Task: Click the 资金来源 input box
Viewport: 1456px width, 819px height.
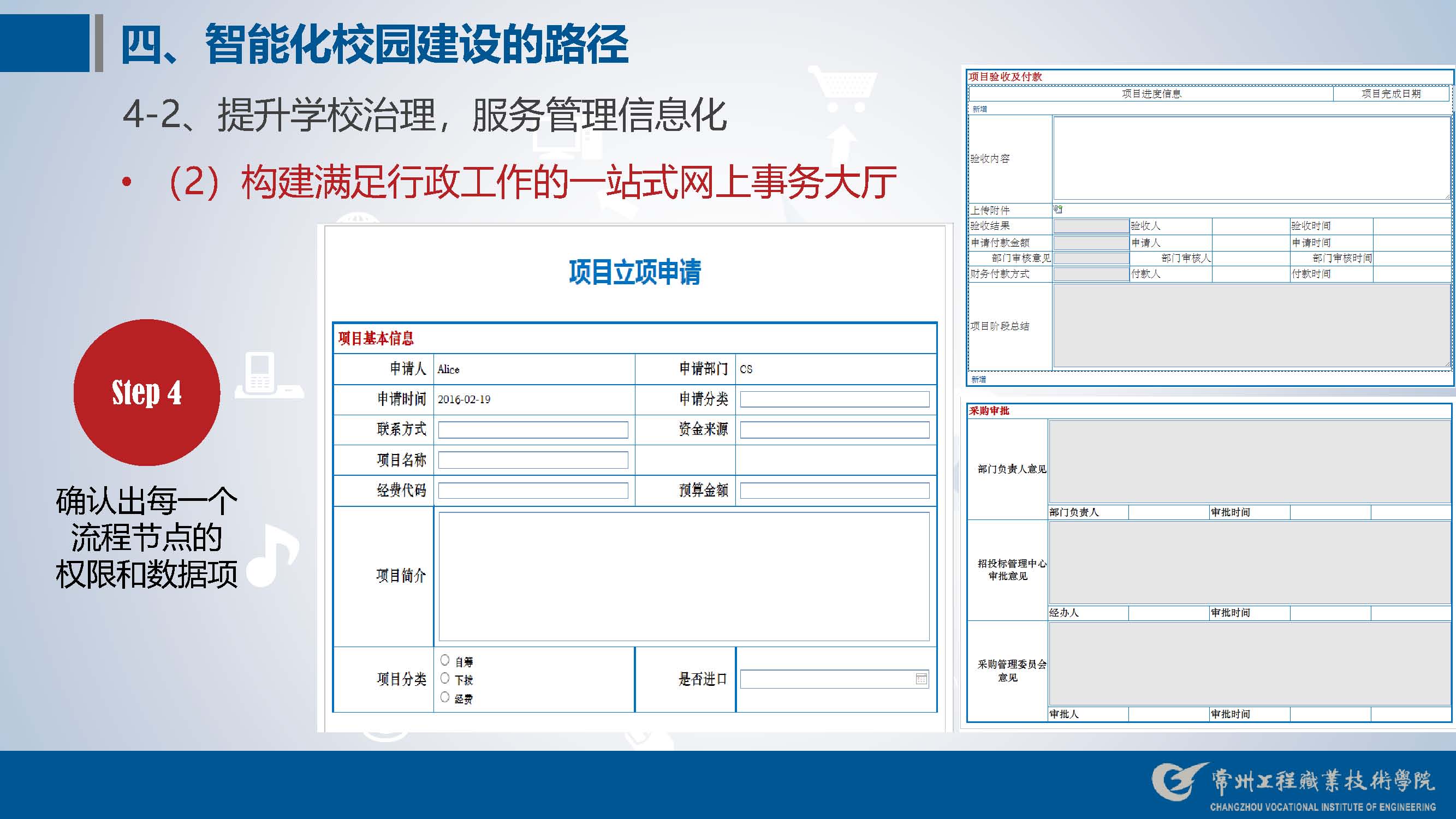Action: [x=834, y=430]
